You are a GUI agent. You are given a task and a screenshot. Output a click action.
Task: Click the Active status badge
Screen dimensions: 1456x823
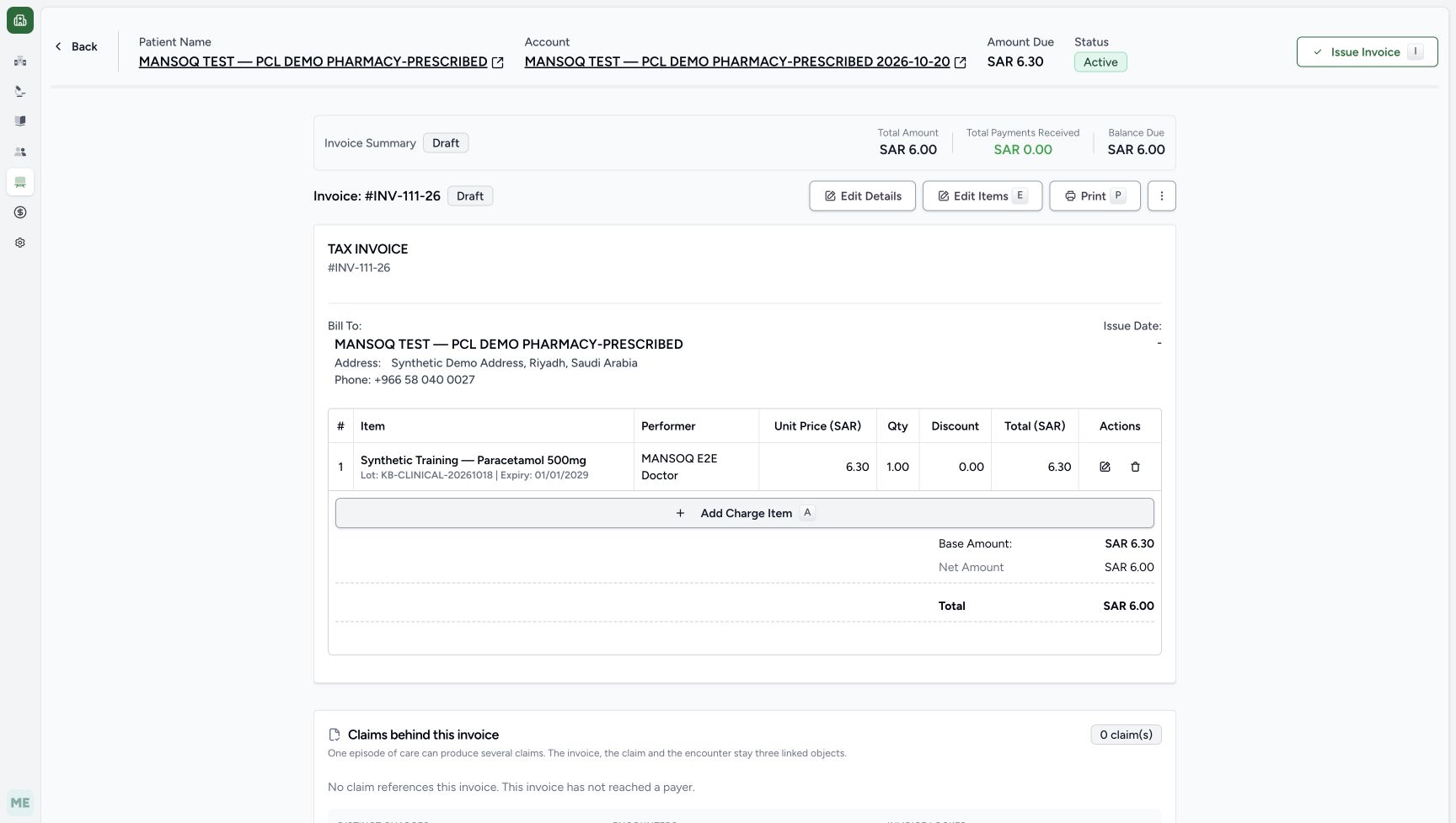(x=1100, y=62)
